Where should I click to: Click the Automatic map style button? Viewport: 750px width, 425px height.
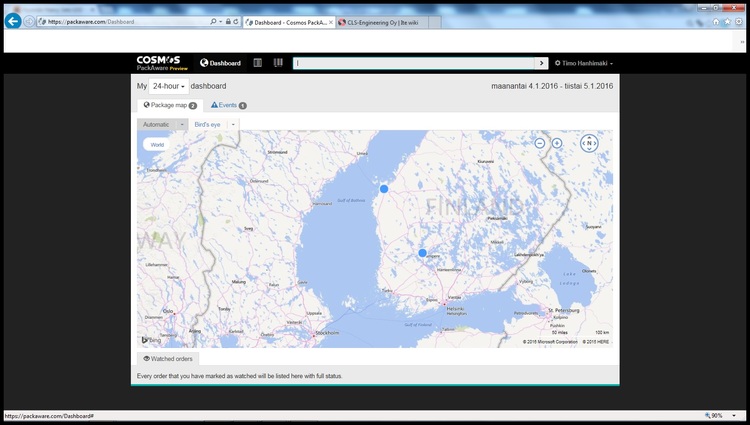click(156, 124)
